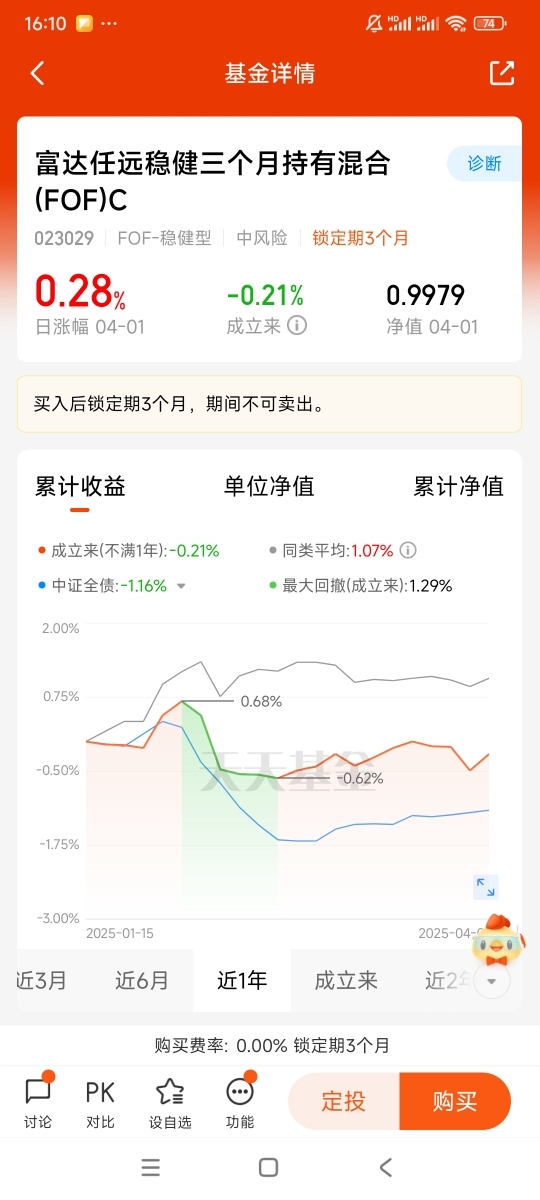Switch to 单位净值 tab
This screenshot has width=540, height=1200.
pos(269,486)
